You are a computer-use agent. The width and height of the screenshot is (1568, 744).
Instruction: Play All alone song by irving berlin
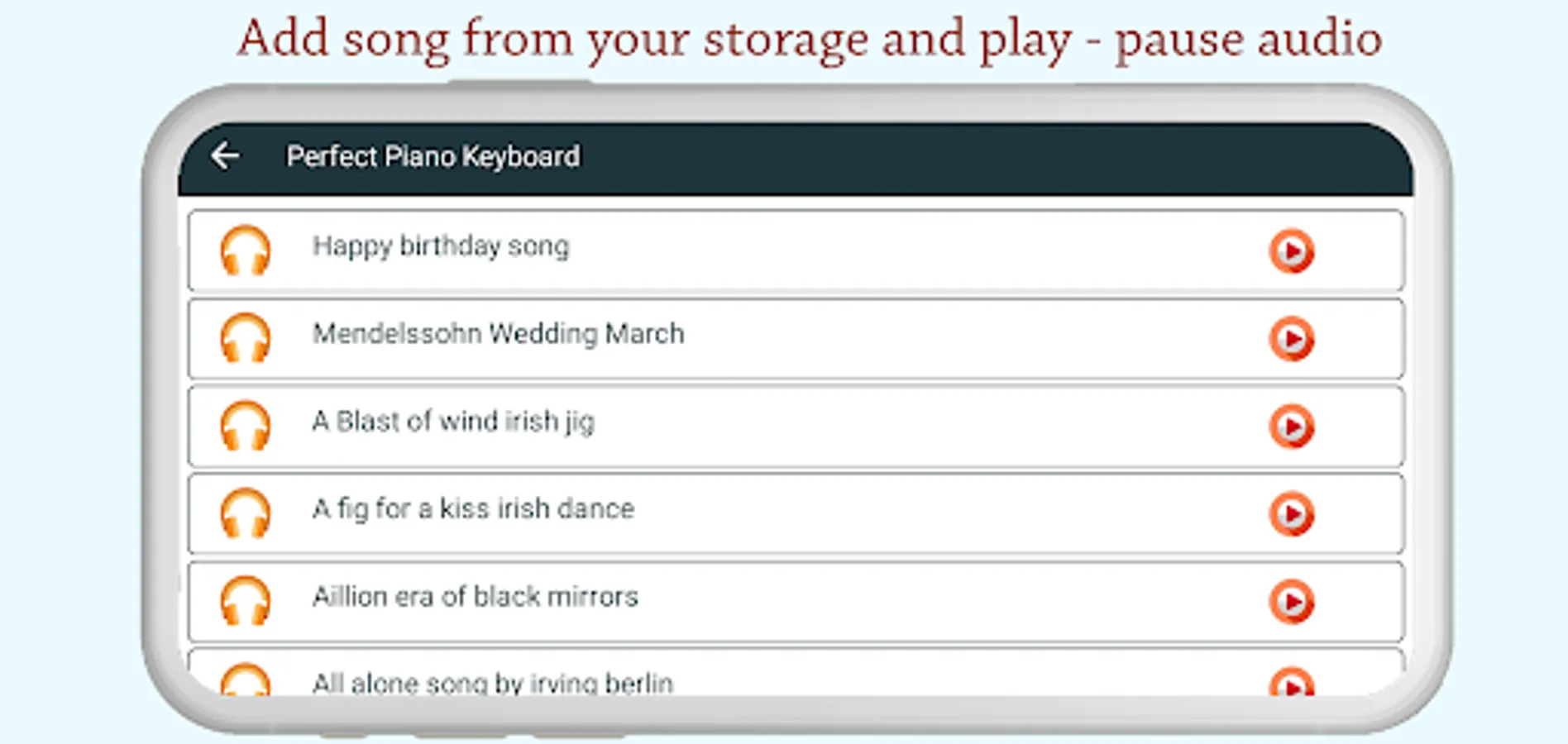[1291, 683]
